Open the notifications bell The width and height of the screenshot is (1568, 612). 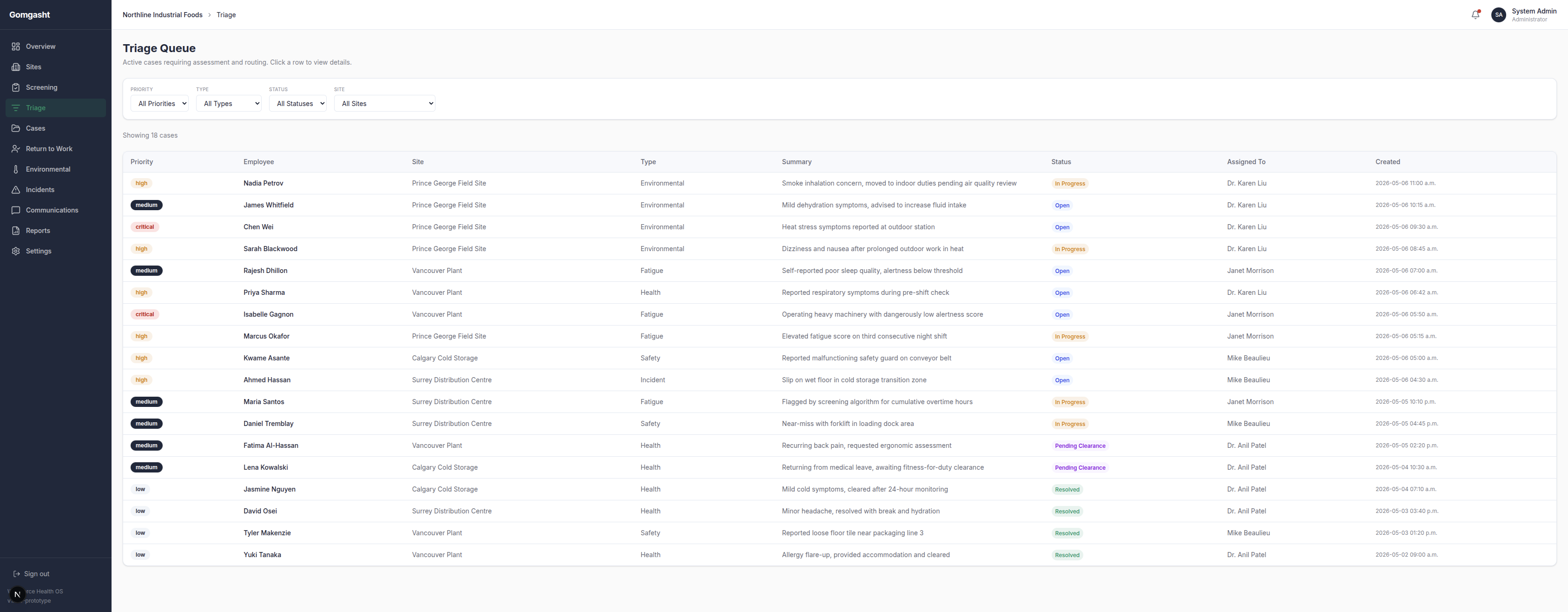tap(1475, 14)
